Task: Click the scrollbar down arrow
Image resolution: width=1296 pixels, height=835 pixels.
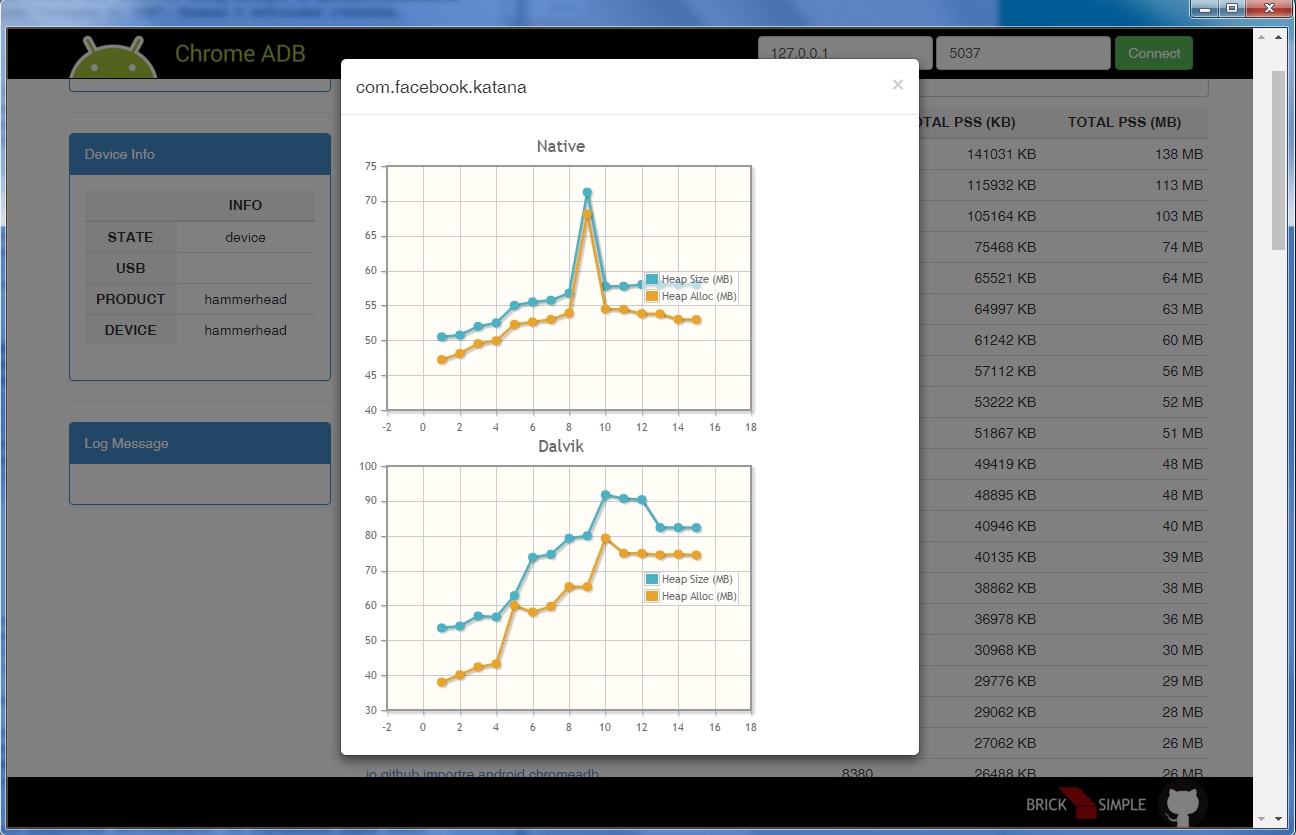Action: click(1278, 819)
